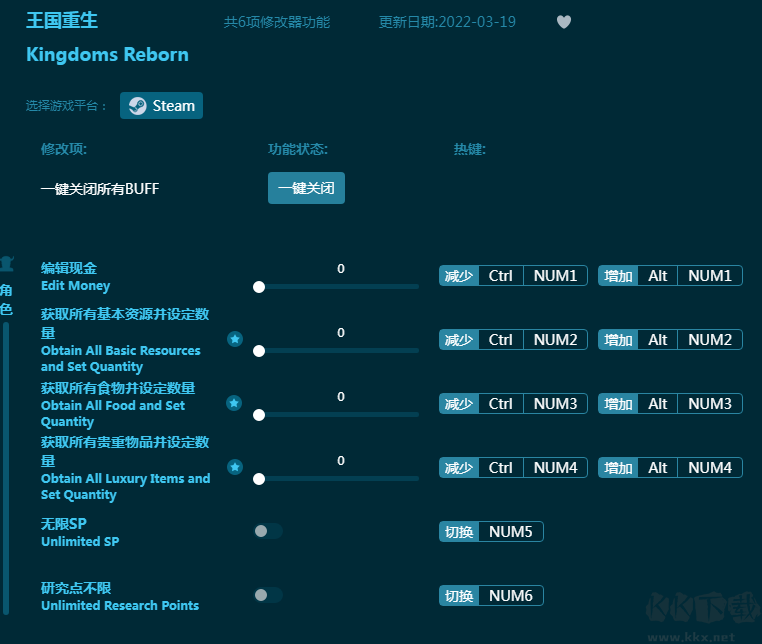The image size is (762, 644).
Task: Click the Unlimited SP label
Action: 80,541
